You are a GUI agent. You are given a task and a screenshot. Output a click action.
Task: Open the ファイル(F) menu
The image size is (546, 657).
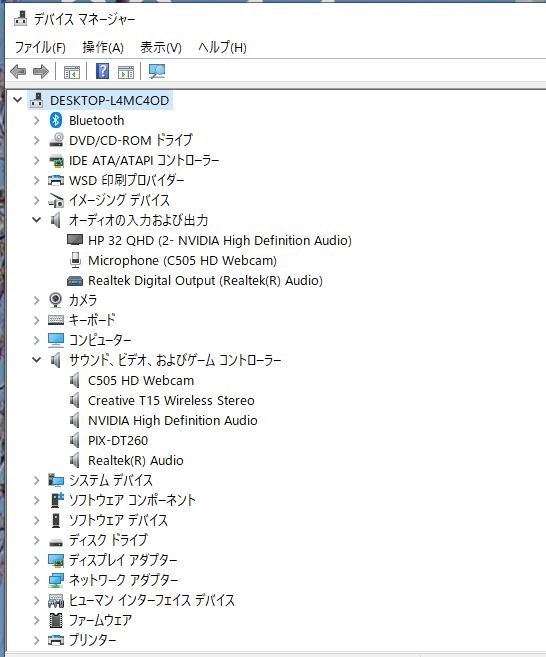(x=40, y=47)
